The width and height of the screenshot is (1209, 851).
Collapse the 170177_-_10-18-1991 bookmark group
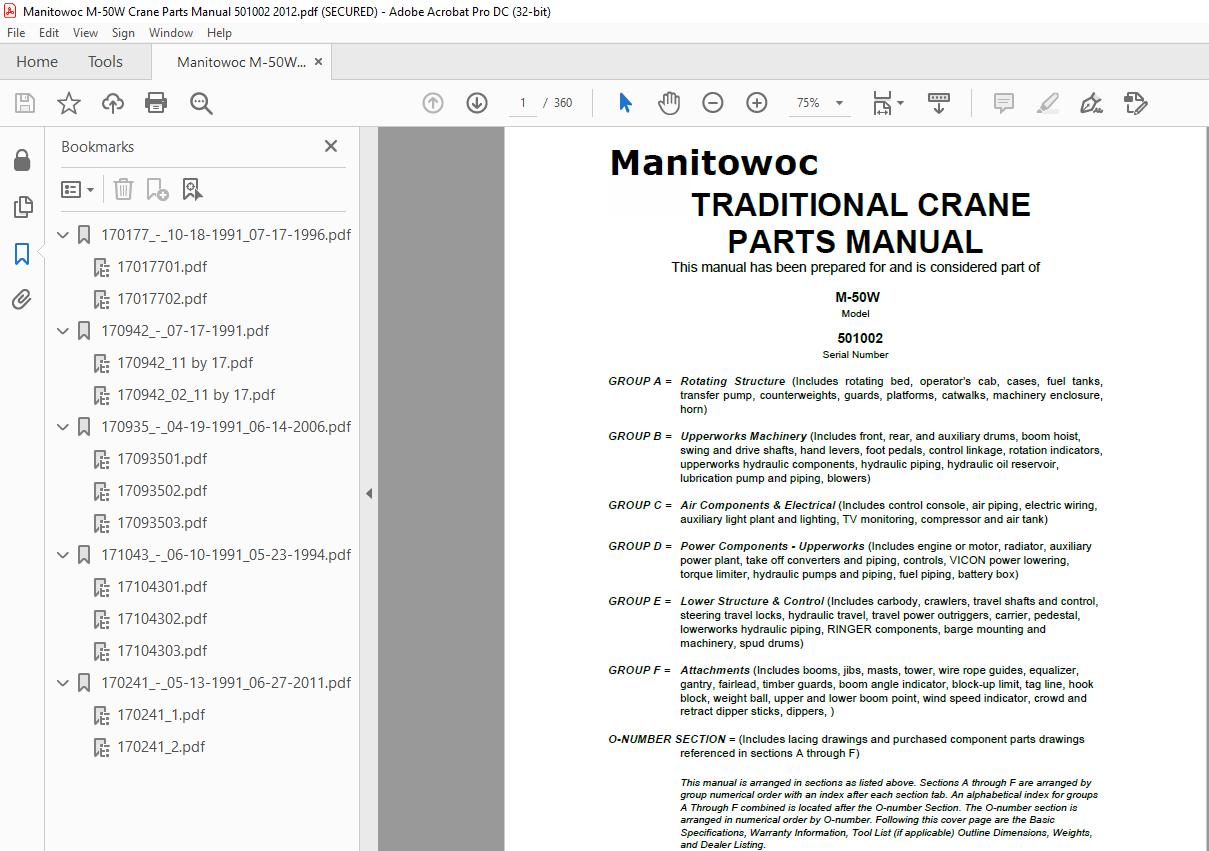(63, 235)
